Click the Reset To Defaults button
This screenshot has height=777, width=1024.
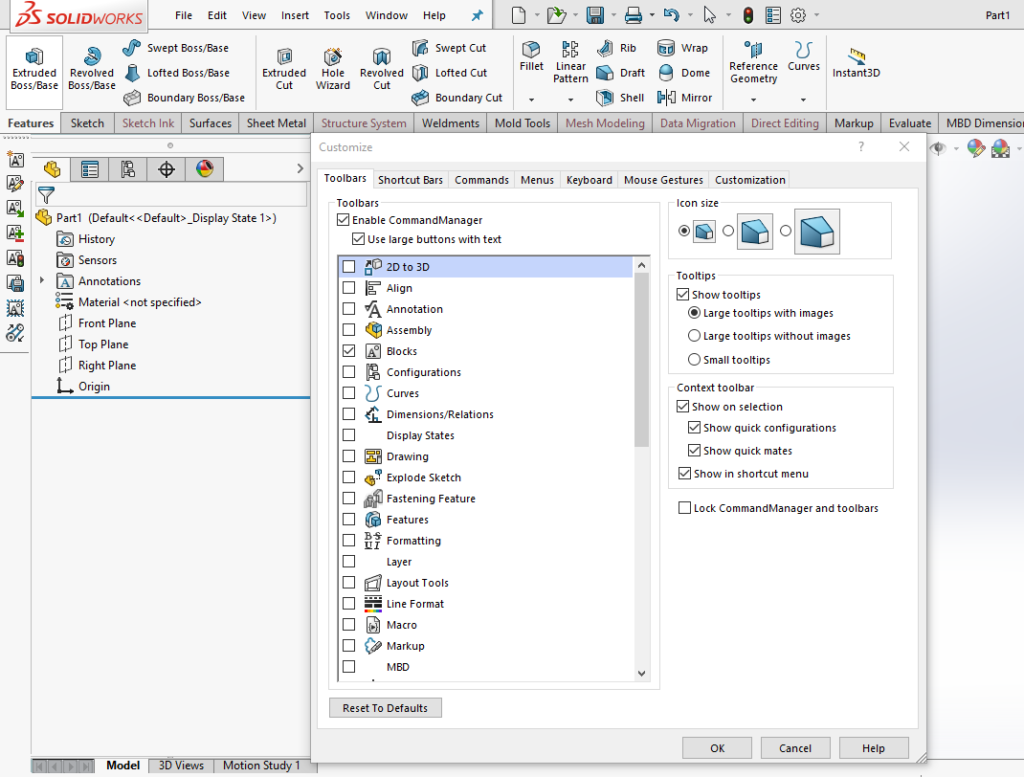pyautogui.click(x=384, y=707)
